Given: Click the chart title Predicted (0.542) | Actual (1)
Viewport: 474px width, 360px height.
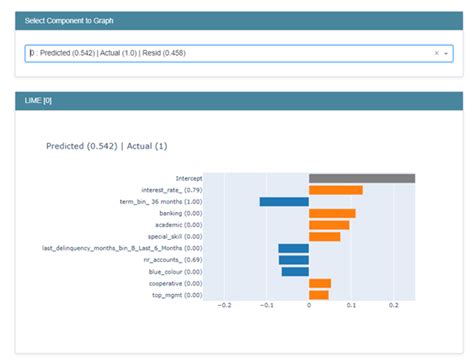Looking at the screenshot, I should pos(107,146).
